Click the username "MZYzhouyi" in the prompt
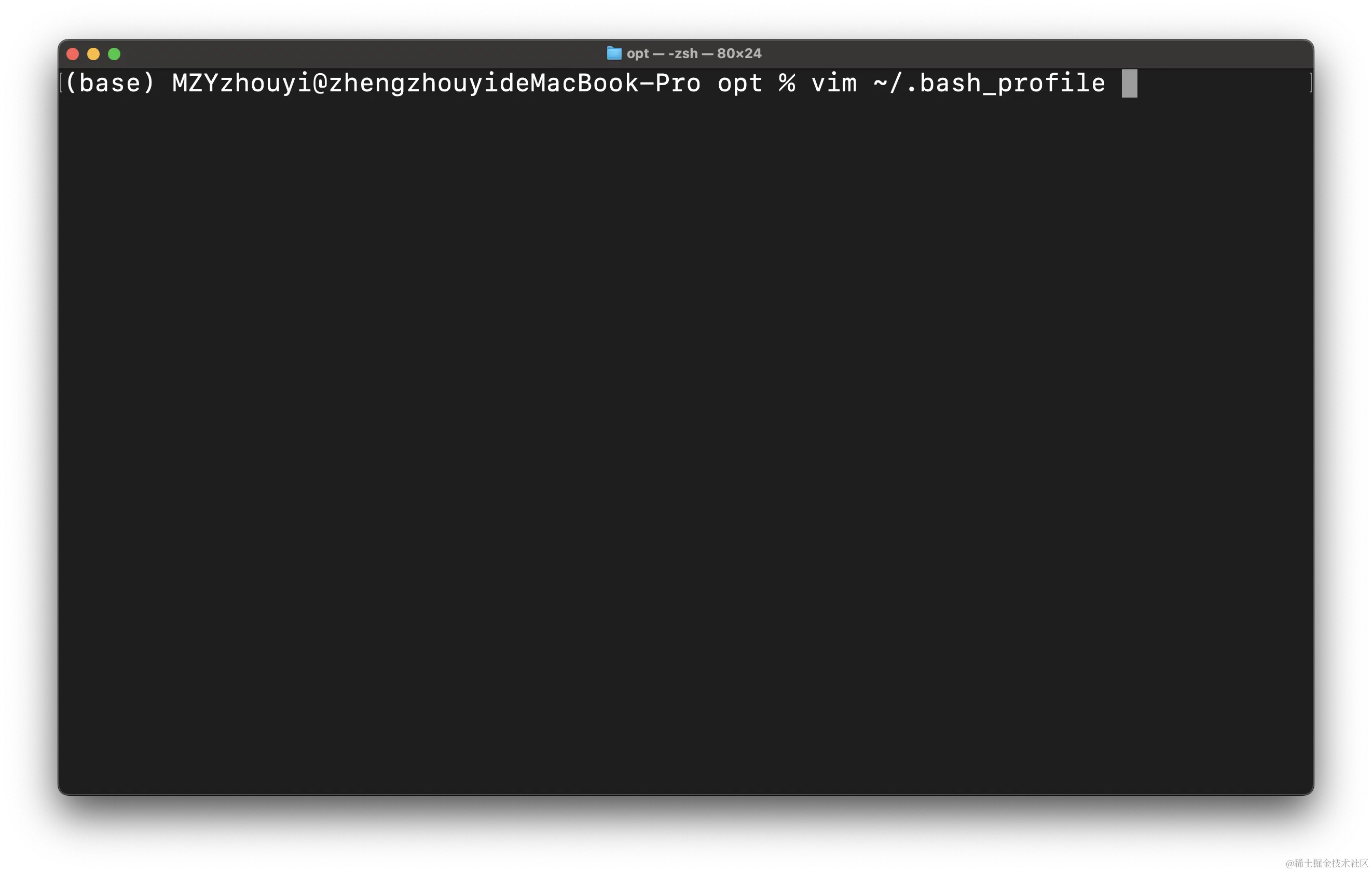 tap(242, 84)
